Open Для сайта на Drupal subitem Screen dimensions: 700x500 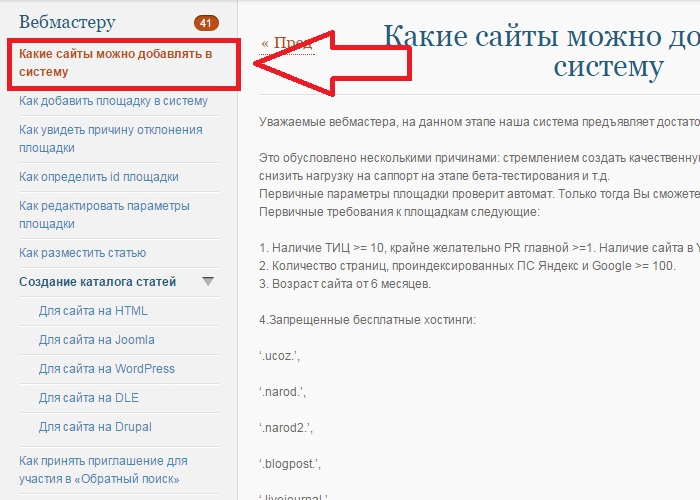95,427
